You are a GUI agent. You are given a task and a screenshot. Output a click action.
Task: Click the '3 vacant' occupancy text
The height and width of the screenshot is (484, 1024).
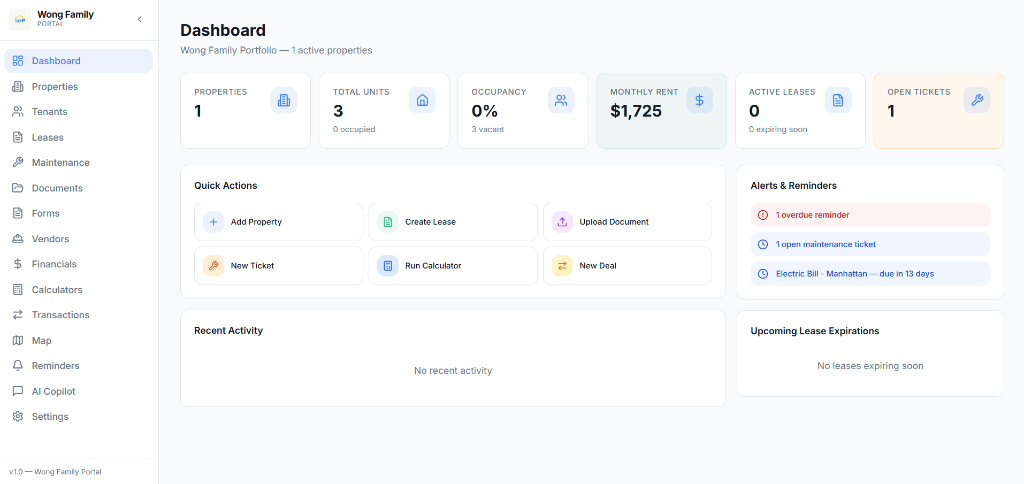tap(488, 129)
